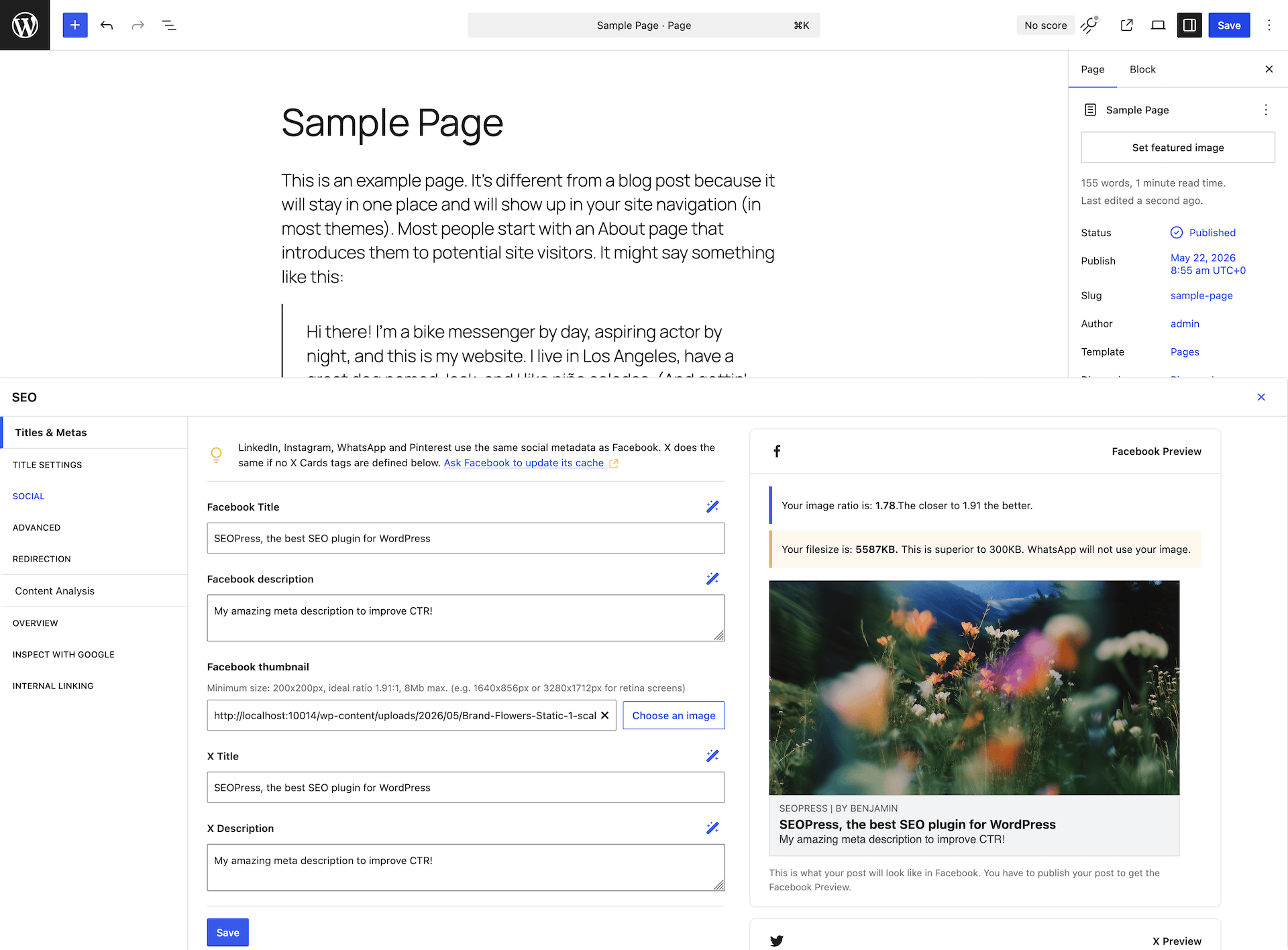Click Choose an image button
1288x950 pixels.
[674, 715]
